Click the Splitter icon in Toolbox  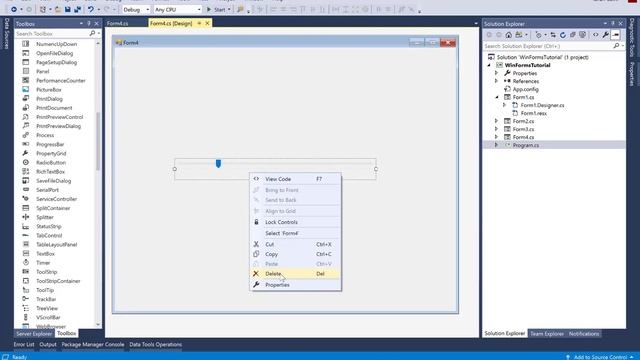pos(26,217)
